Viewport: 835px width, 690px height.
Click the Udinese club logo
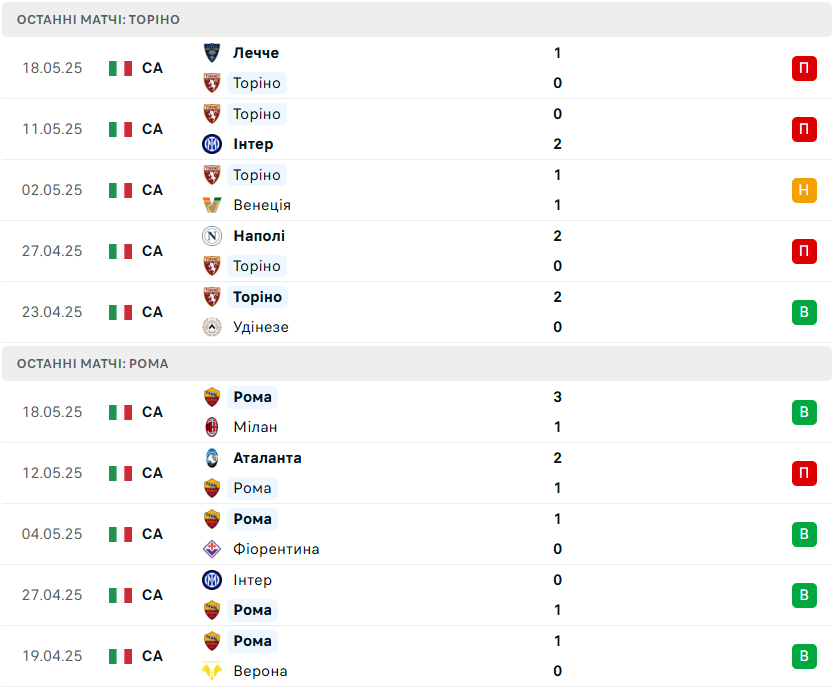click(x=212, y=327)
